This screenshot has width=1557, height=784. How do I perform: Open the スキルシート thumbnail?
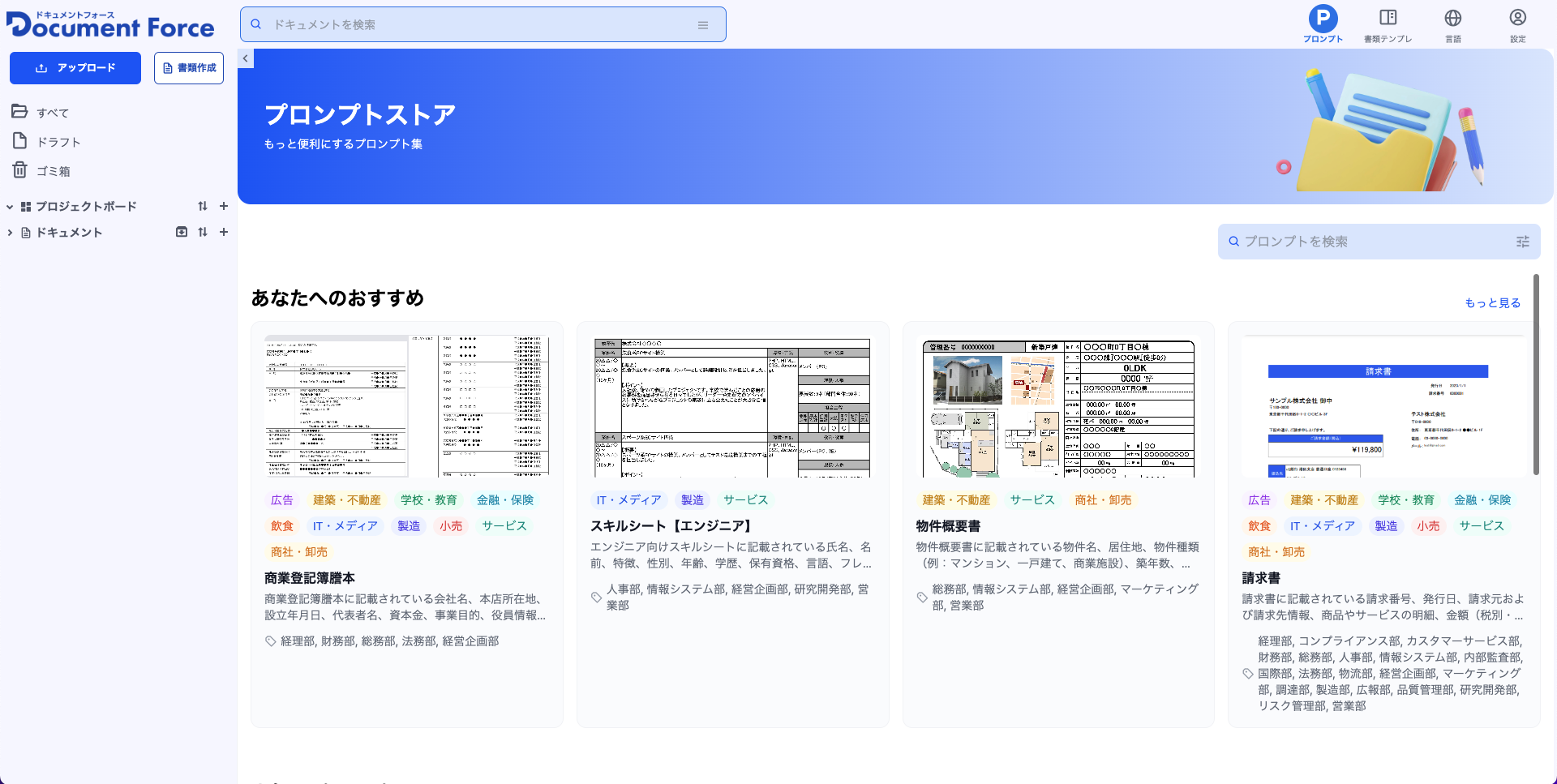[732, 406]
